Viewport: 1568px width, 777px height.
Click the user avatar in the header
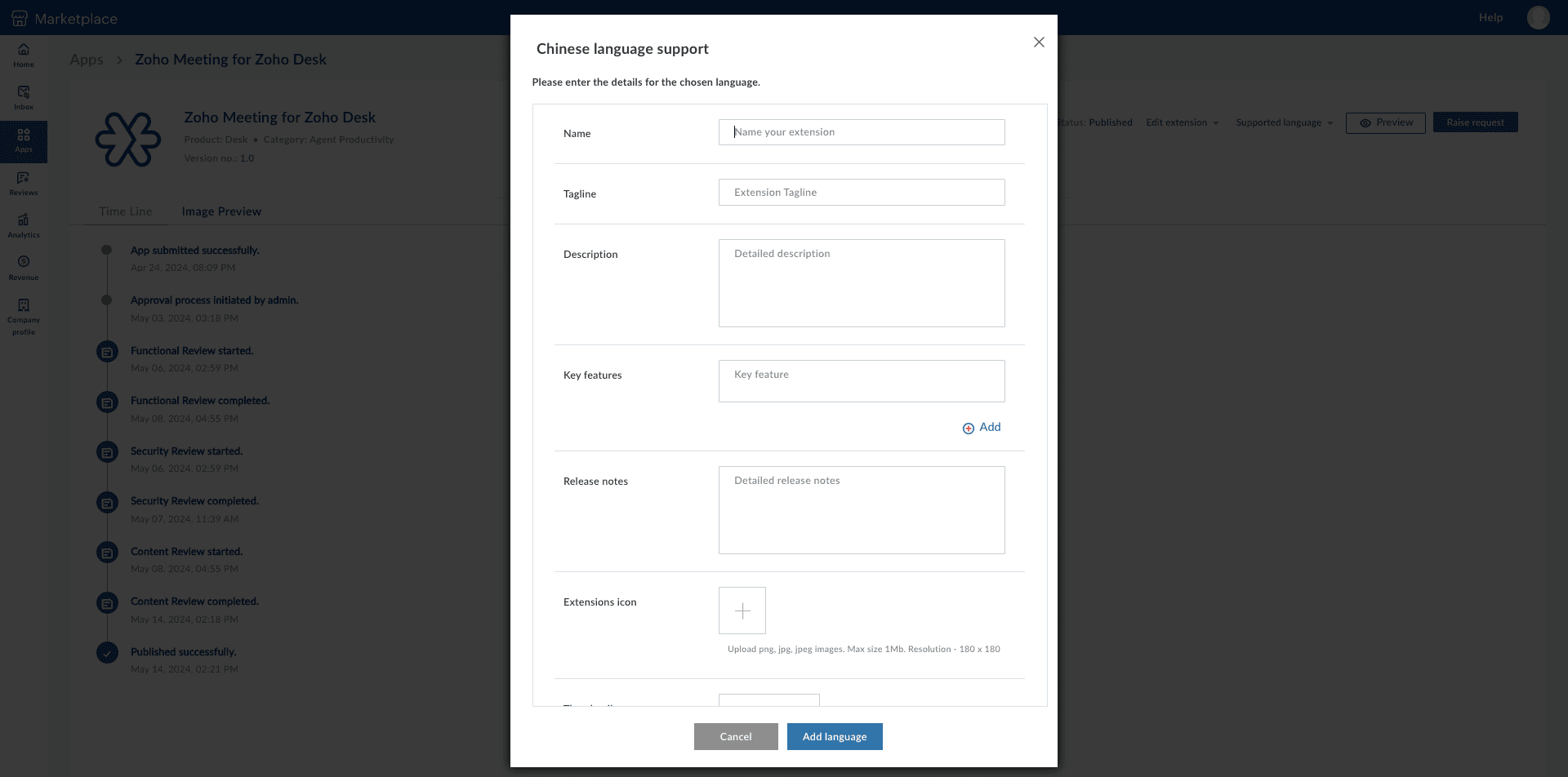point(1538,17)
